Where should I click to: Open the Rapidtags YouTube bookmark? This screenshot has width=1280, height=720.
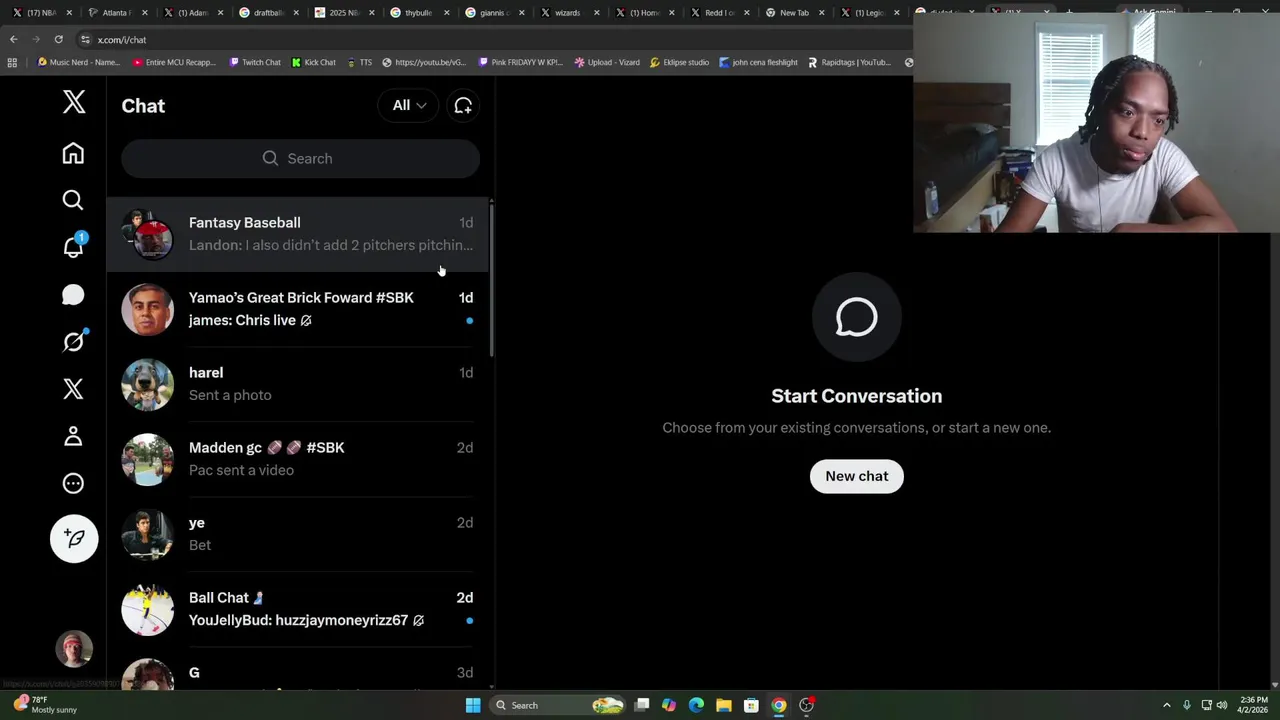click(850, 62)
